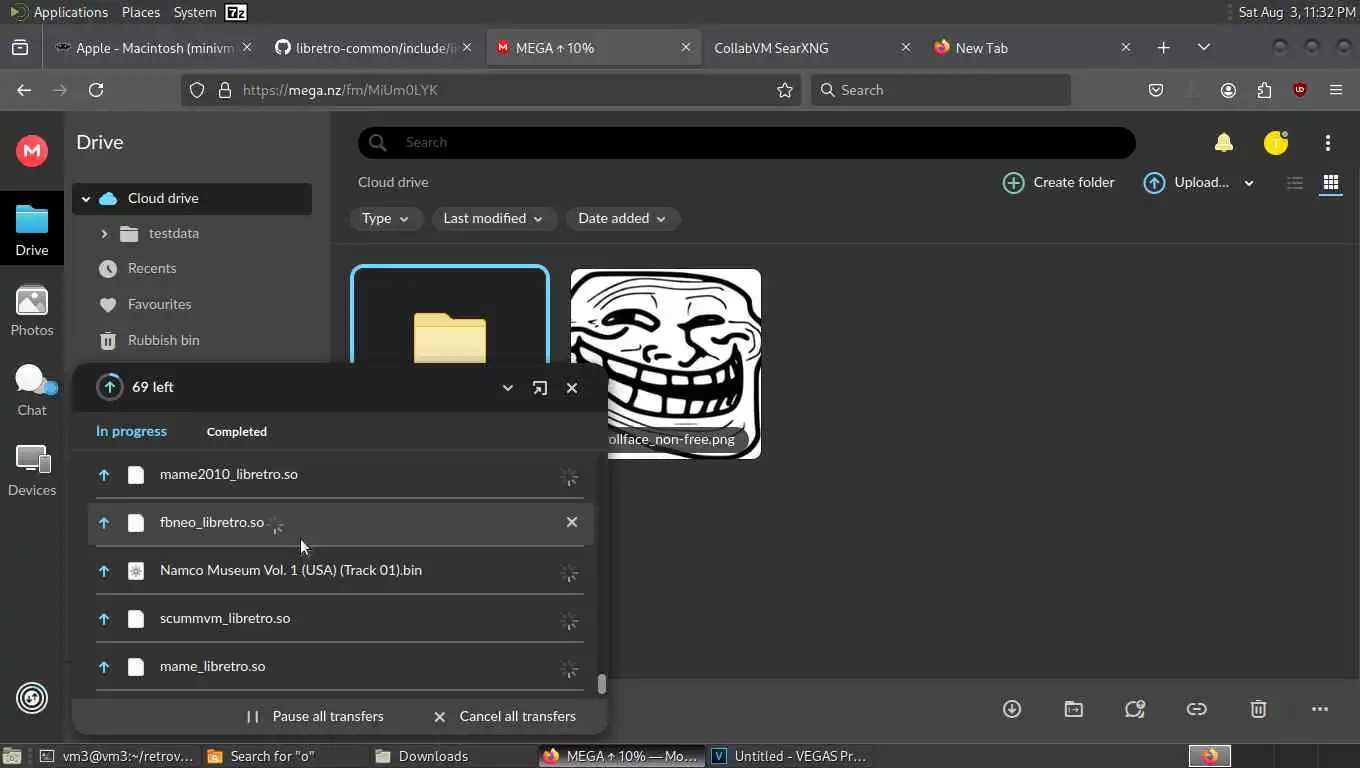
Task: Click the circular sync icon at sidebar bottom
Action: (x=32, y=698)
